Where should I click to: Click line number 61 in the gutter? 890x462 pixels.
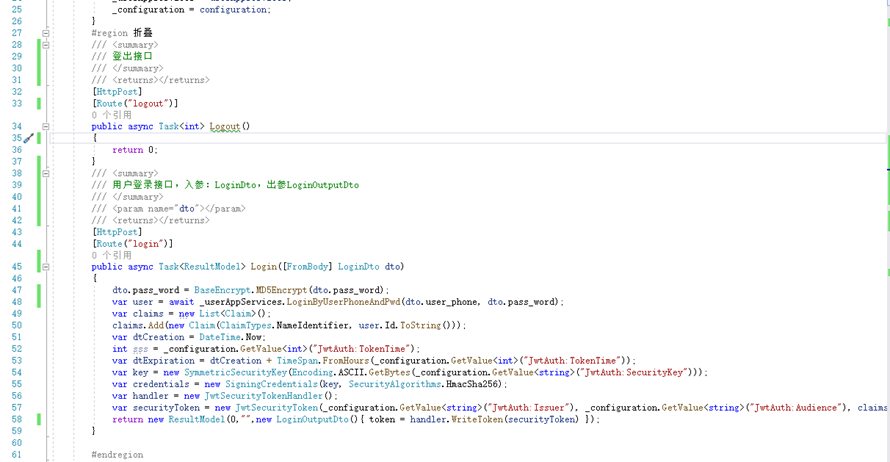[17, 455]
